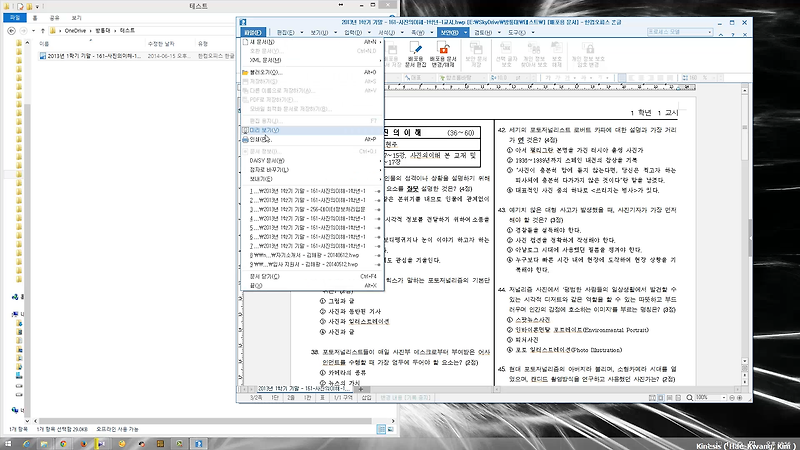Open the Windows Start button
Screen dimensions: 800x450
click(8, 444)
